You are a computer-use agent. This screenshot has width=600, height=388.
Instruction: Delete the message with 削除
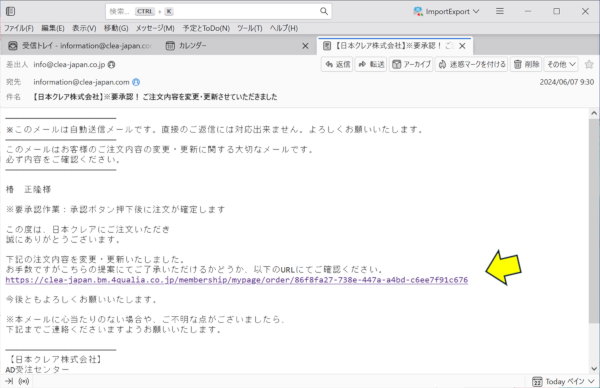tap(527, 64)
